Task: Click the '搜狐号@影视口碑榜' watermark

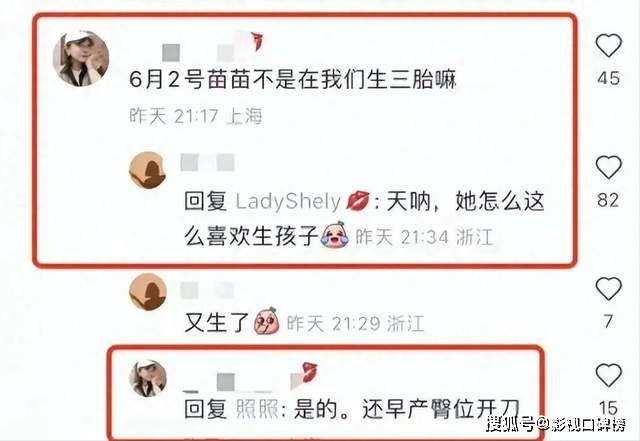Action: click(556, 424)
